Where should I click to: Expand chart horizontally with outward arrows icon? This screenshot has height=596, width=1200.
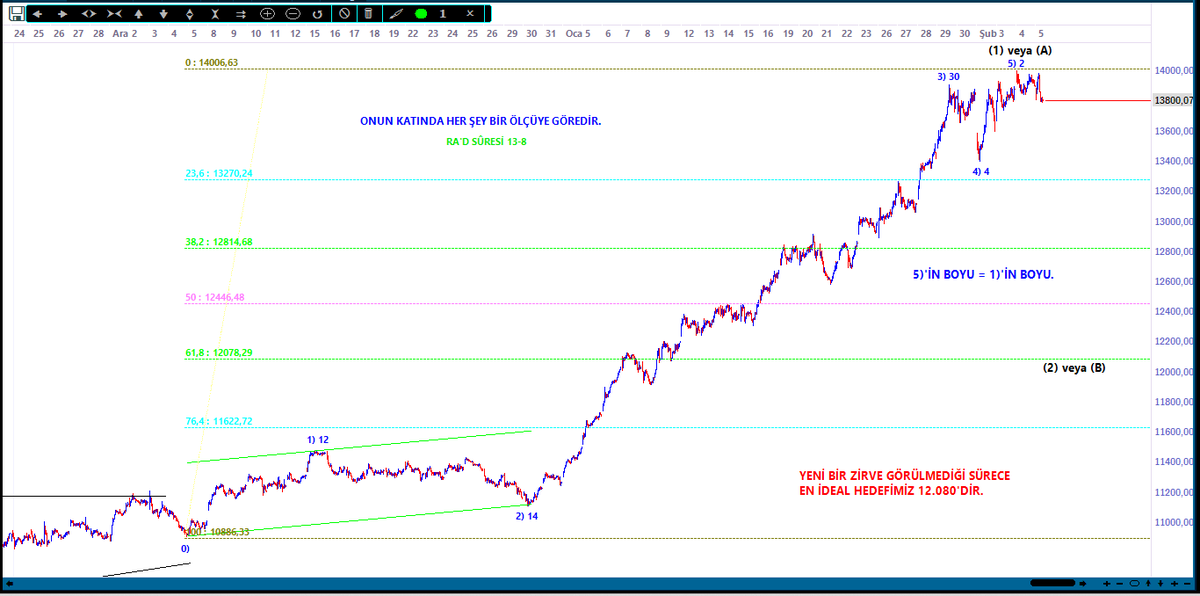point(89,14)
